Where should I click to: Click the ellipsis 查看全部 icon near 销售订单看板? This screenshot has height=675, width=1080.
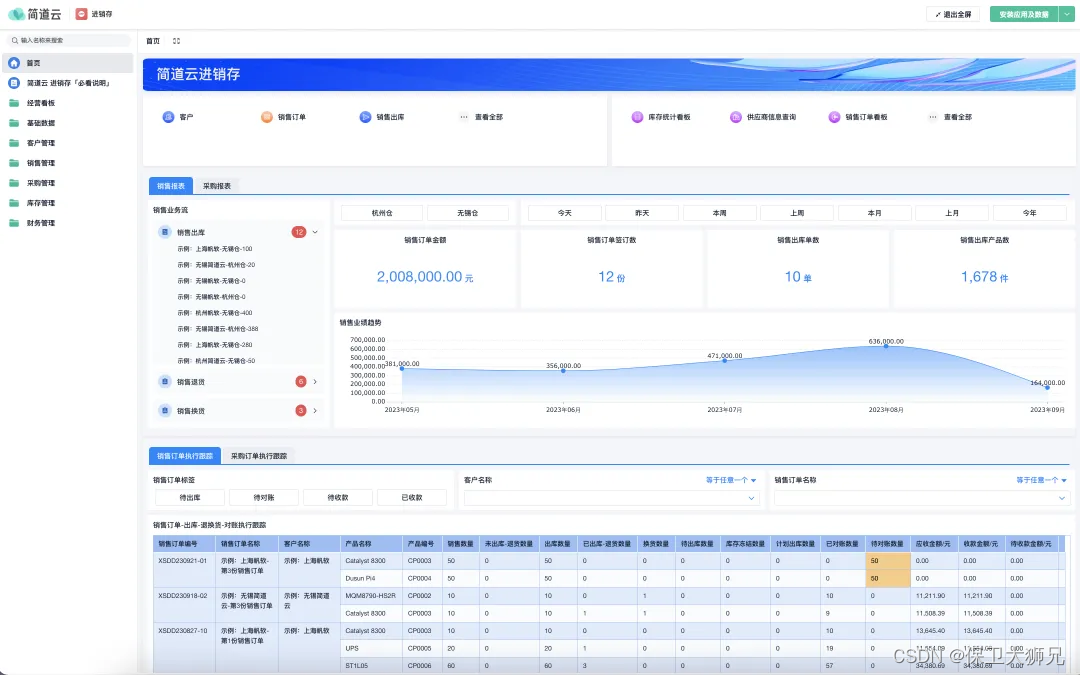(933, 117)
